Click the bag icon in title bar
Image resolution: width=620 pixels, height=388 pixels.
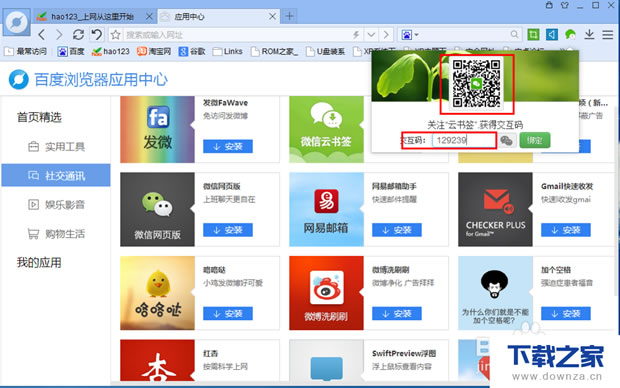tap(549, 5)
